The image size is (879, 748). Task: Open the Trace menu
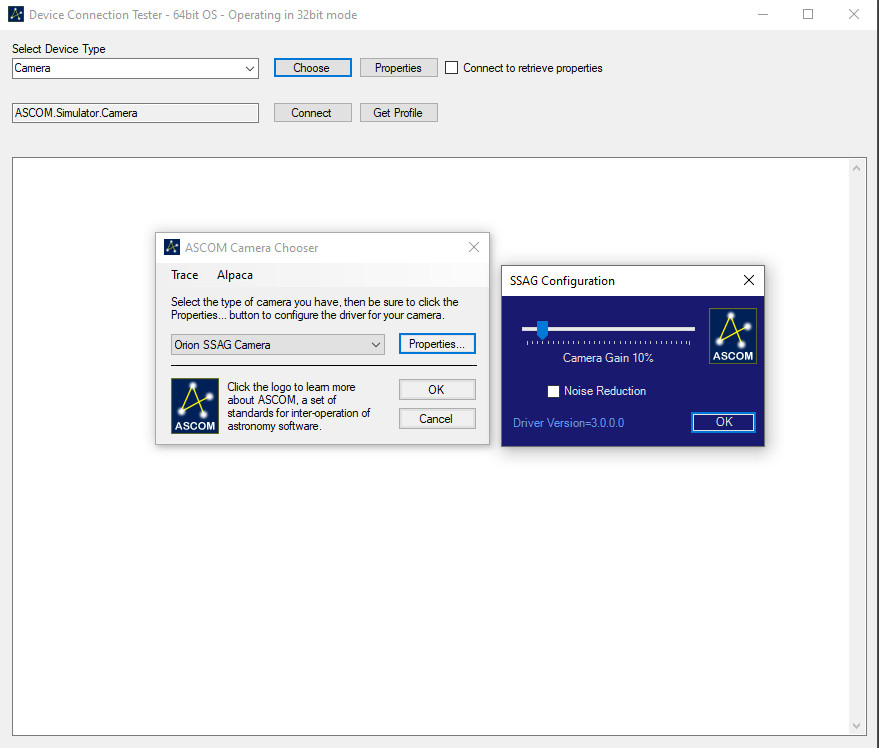(x=184, y=275)
